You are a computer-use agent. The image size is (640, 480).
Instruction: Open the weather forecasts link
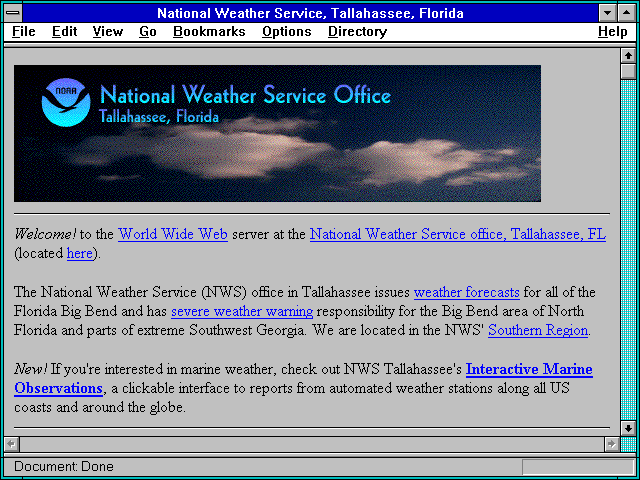click(467, 292)
